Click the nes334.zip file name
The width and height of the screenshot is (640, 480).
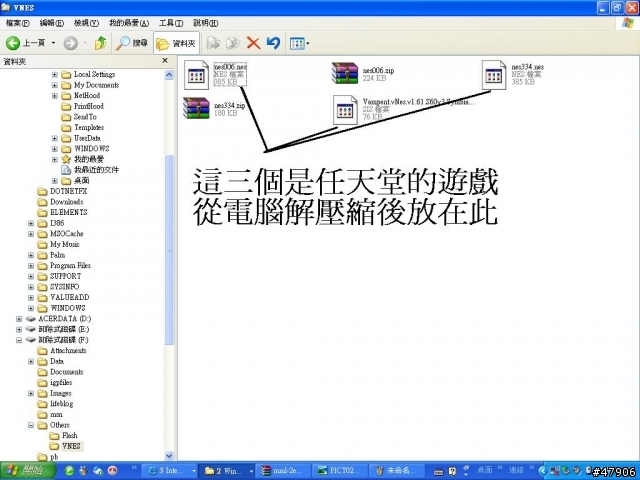(229, 106)
